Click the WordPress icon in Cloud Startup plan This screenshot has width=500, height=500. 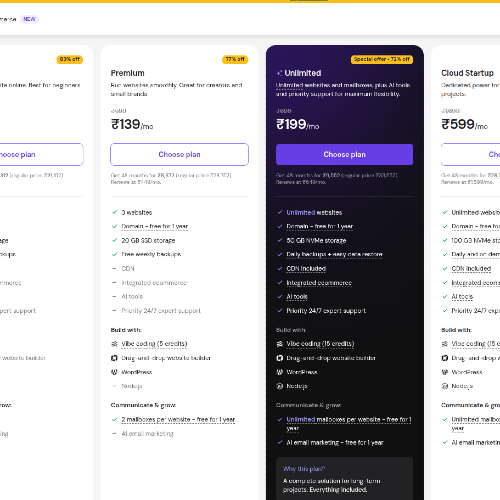pos(445,372)
